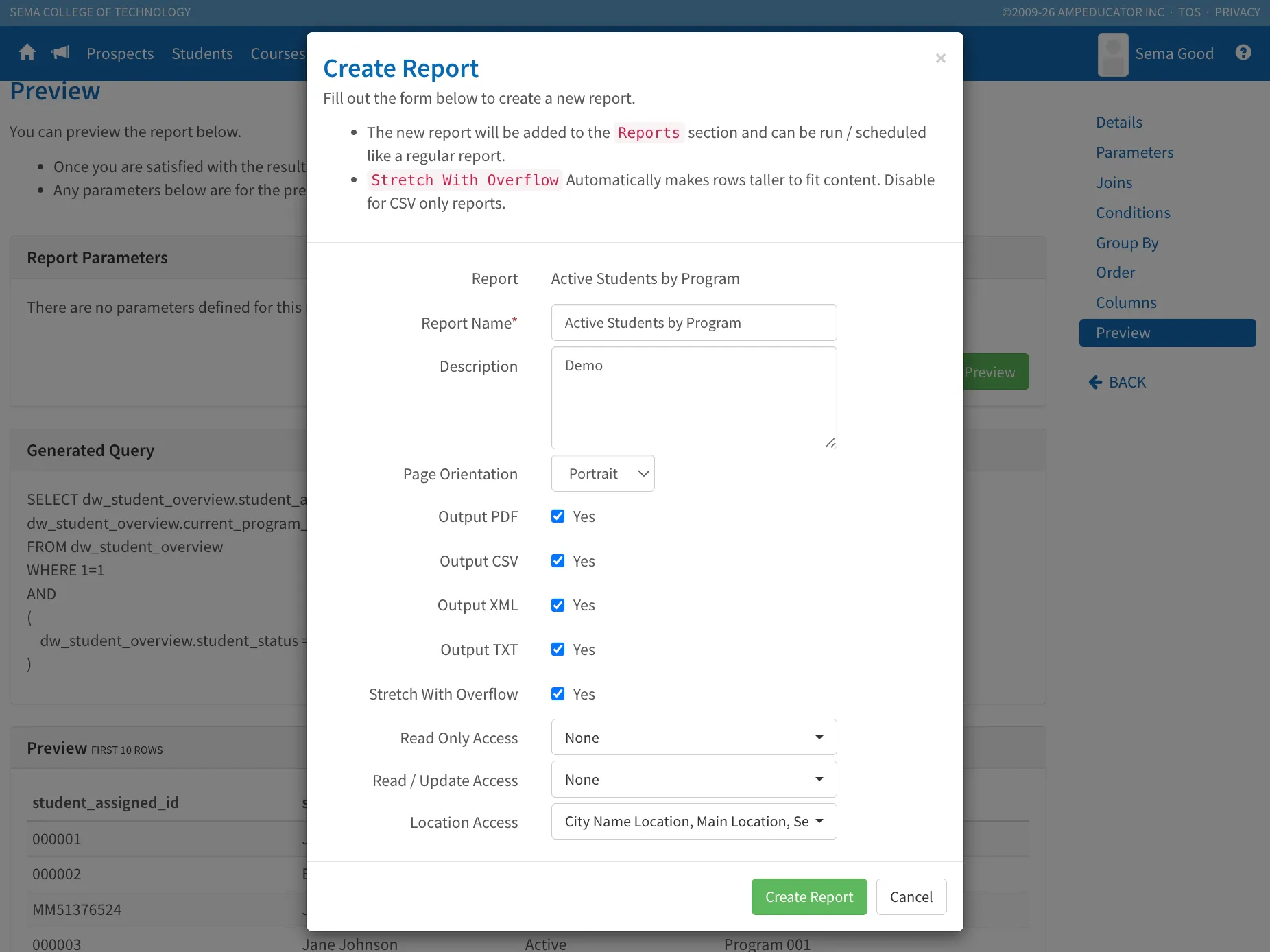Go to Group By in sidebar

pyautogui.click(x=1127, y=243)
